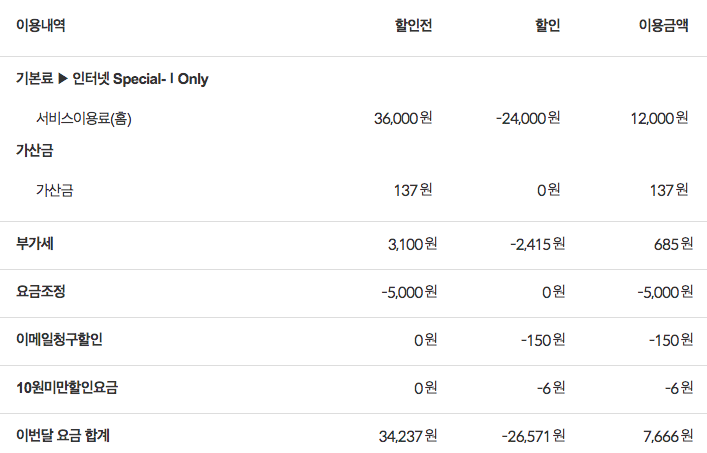Click the 서비스이용료(홈) row label
707x453 pixels.
(x=84, y=118)
